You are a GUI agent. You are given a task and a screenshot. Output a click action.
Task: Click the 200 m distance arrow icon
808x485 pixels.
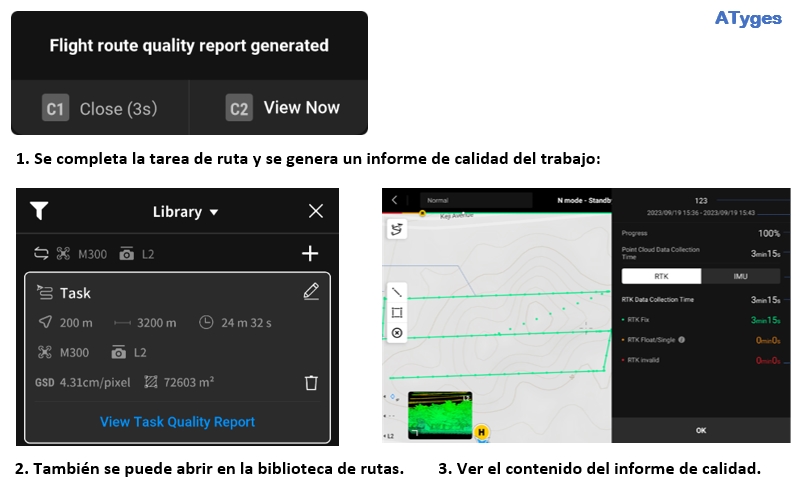(x=45, y=322)
